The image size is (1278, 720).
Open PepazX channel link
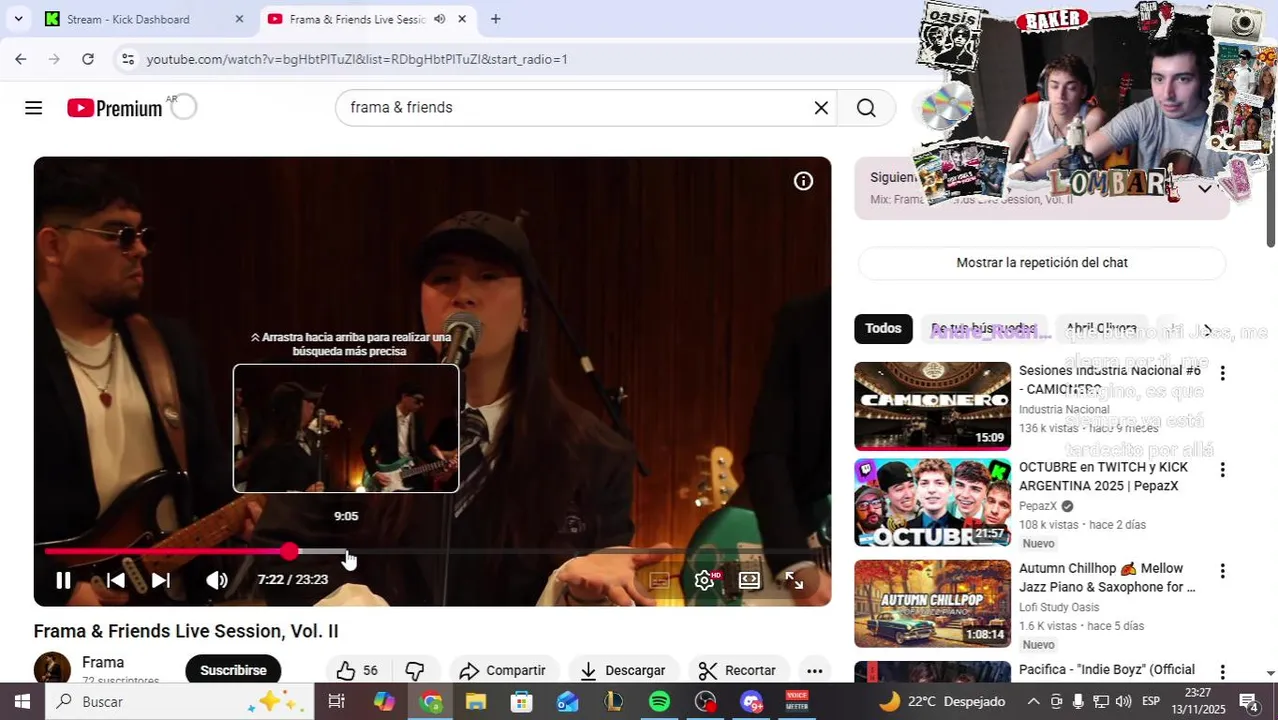pyautogui.click(x=1037, y=506)
